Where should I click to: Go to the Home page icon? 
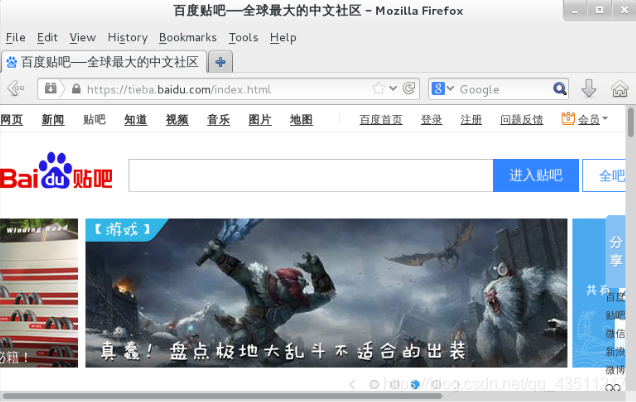tap(620, 88)
